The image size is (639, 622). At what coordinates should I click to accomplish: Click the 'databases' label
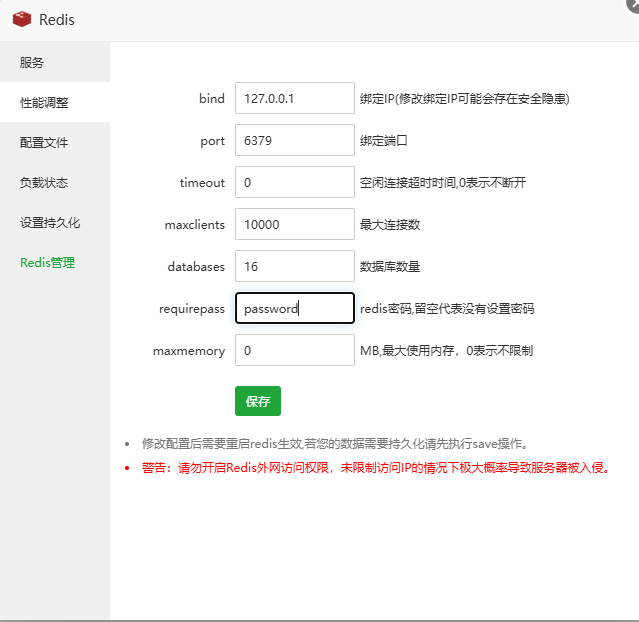point(196,267)
